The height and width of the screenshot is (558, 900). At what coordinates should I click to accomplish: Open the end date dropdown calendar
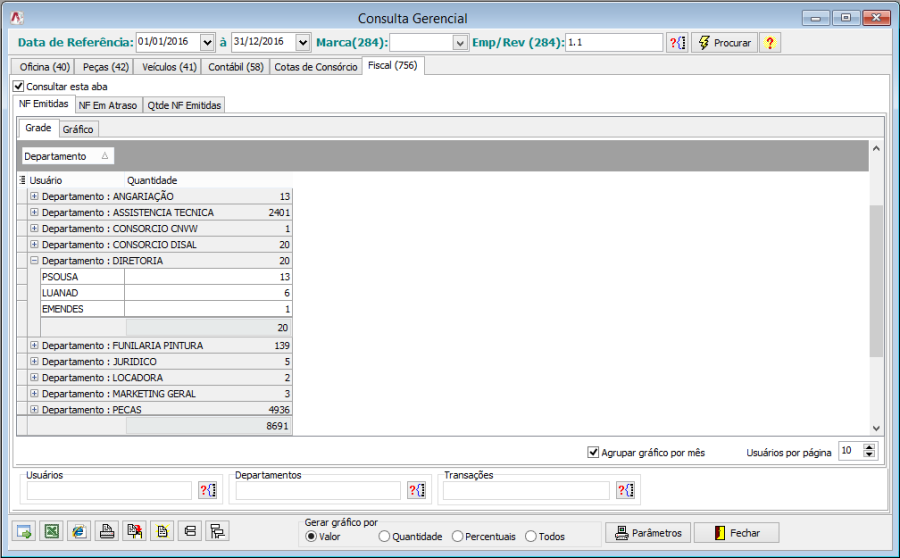303,42
